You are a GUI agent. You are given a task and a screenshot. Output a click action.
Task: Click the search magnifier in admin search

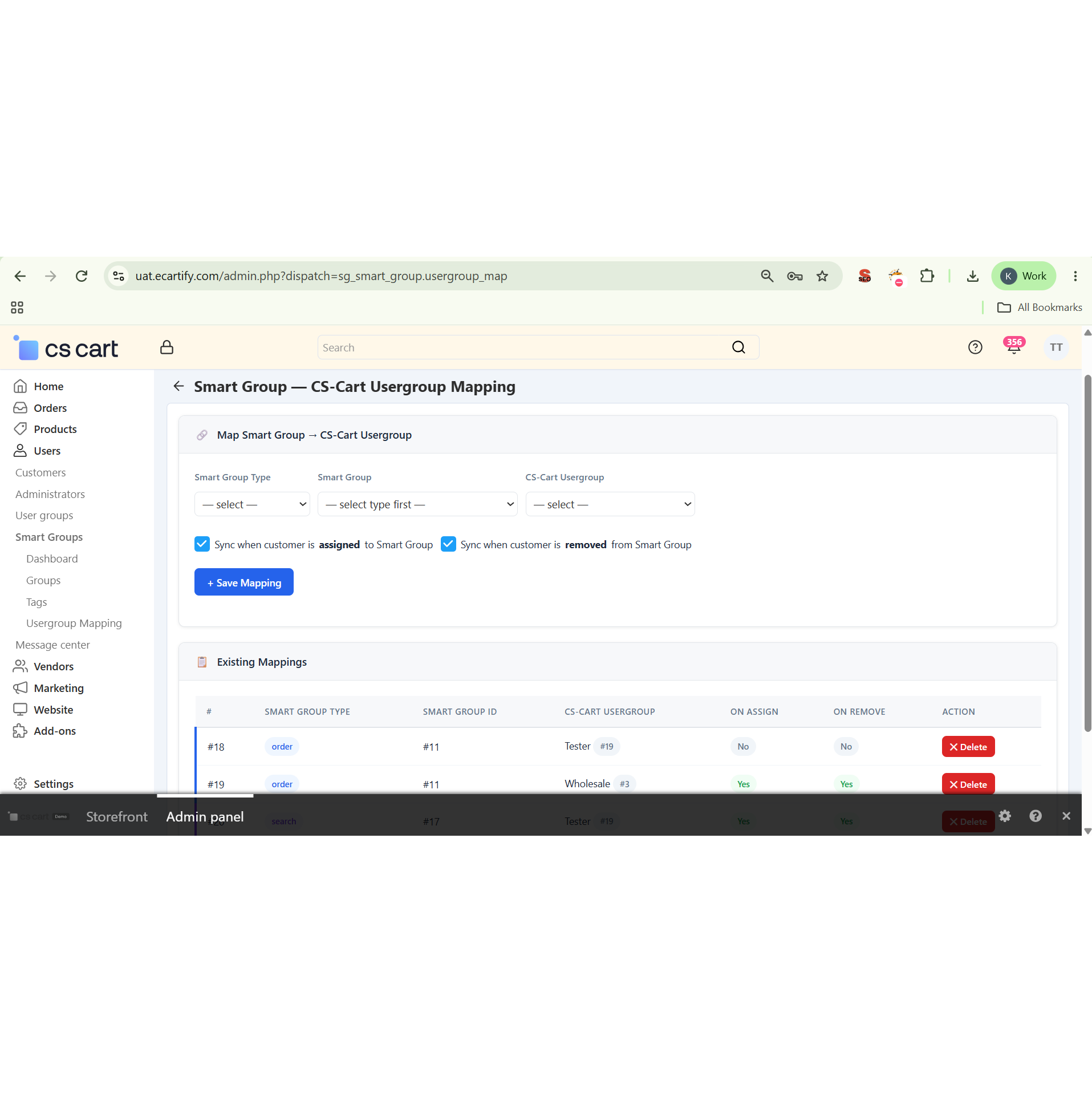coord(738,347)
